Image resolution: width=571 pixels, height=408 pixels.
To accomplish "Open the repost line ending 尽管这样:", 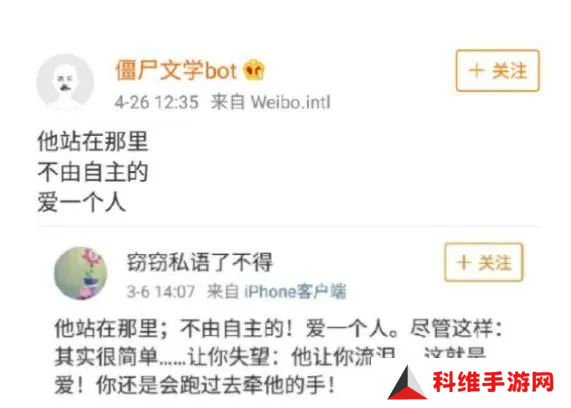I will (279, 329).
